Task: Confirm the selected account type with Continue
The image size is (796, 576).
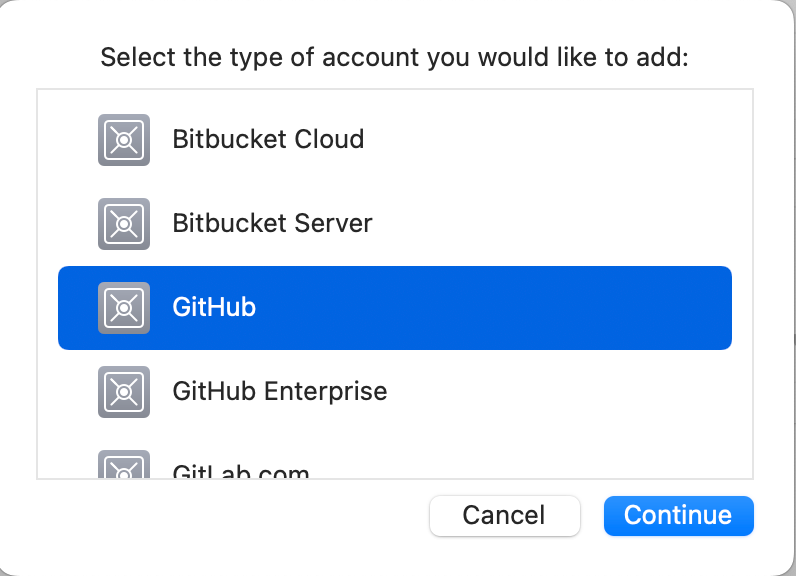Action: click(x=678, y=516)
